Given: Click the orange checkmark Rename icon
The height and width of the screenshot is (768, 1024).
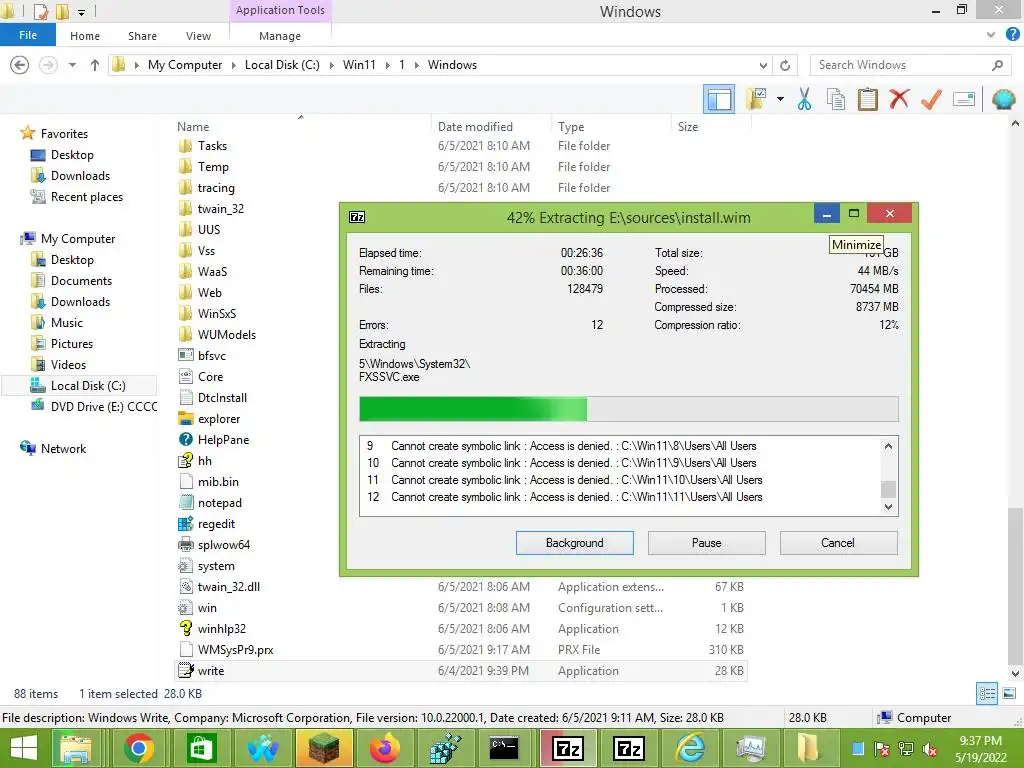Looking at the screenshot, I should (x=931, y=99).
